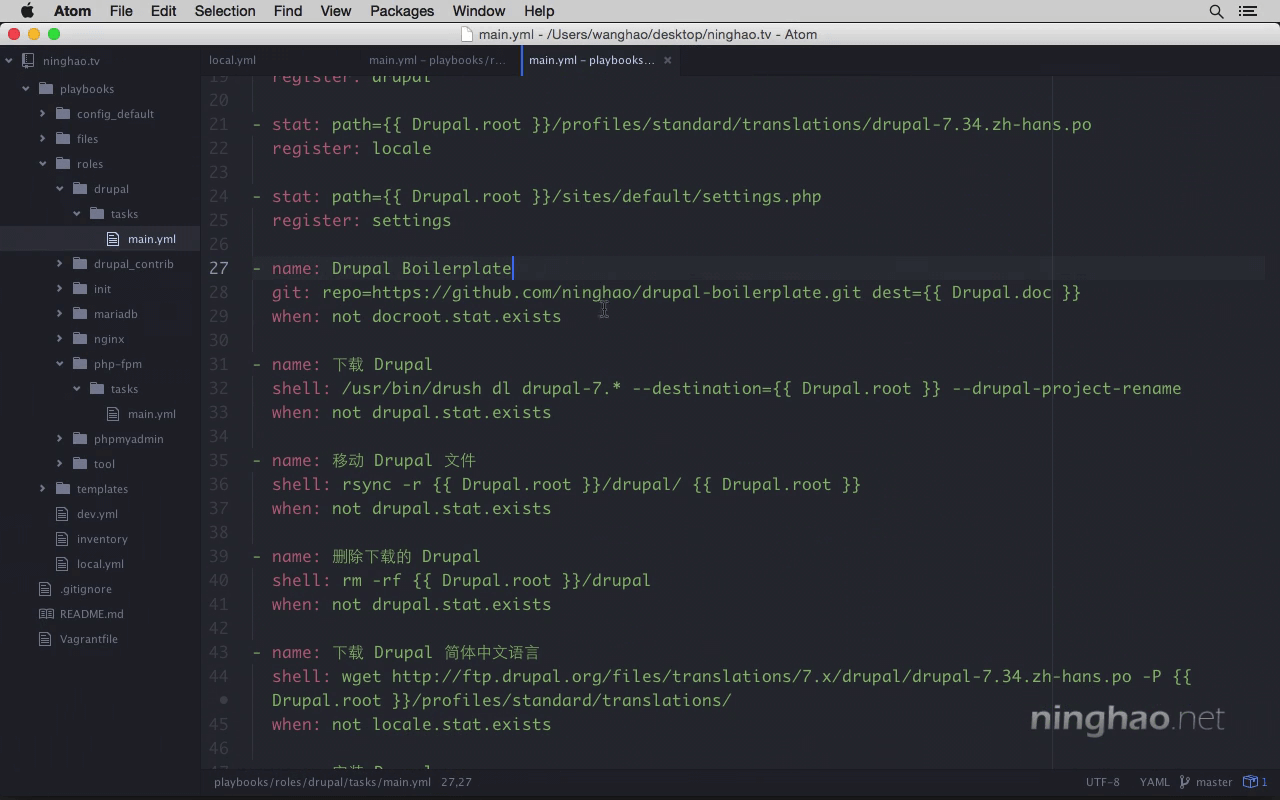Open the Help menu

(539, 11)
